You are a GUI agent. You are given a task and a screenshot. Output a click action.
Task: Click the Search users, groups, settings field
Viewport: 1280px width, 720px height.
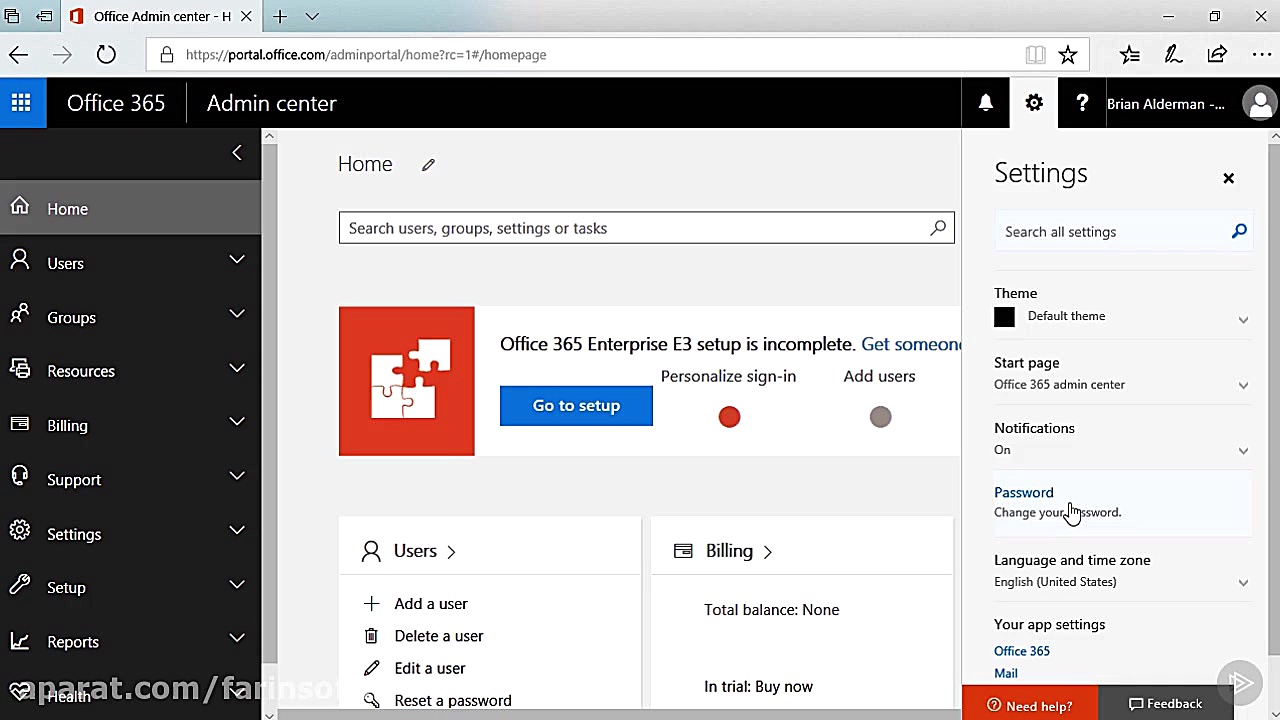[x=646, y=228]
